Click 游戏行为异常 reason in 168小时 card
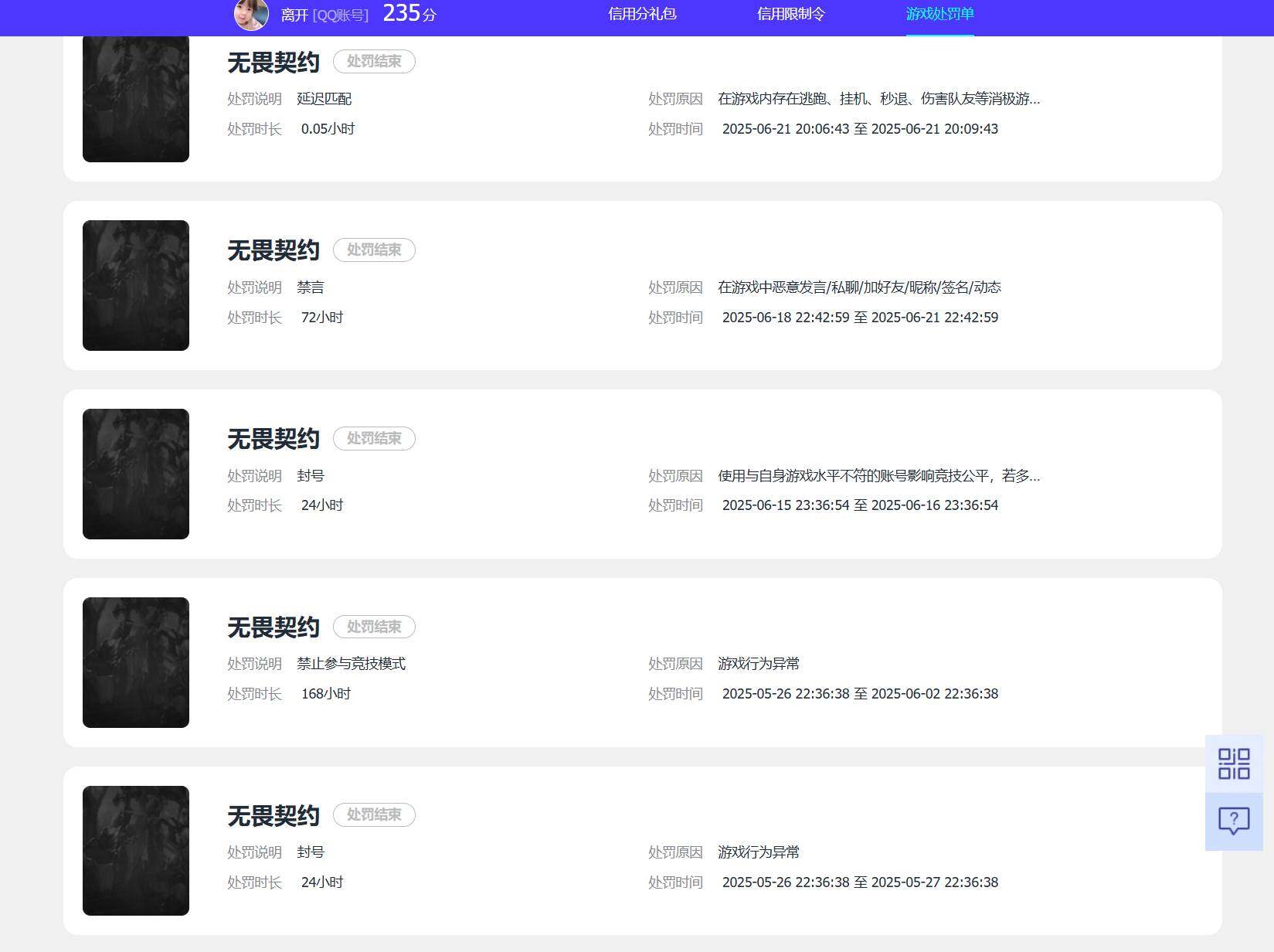Image resolution: width=1274 pixels, height=952 pixels. 759,664
